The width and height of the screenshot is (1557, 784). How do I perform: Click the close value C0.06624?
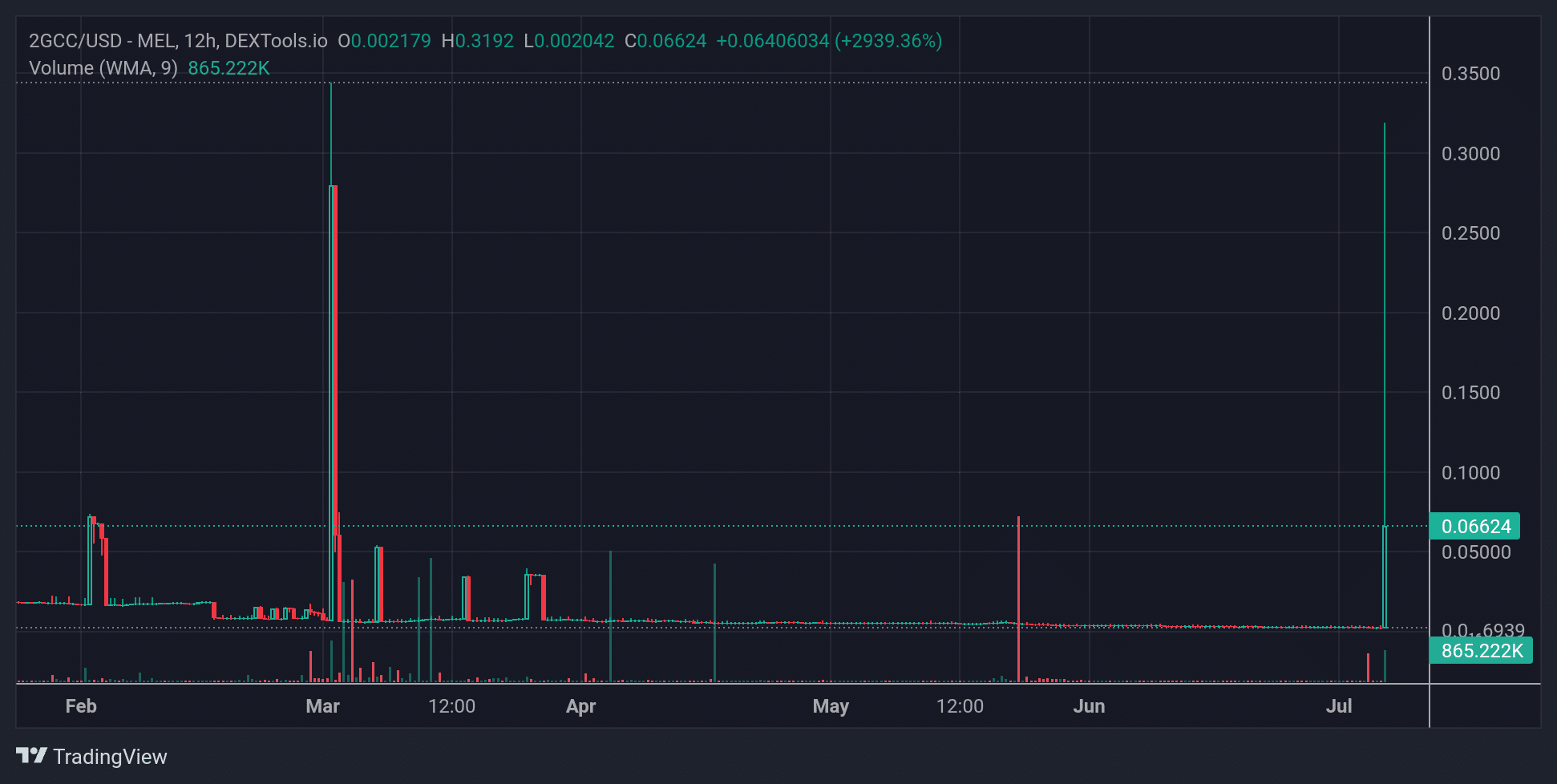point(665,41)
